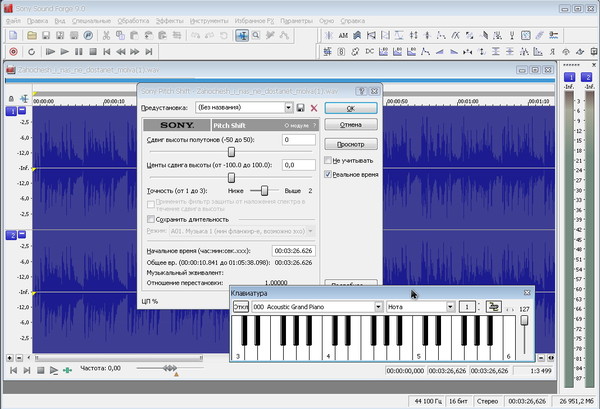Open the disabled Mode (Режим) dropdown
This screenshot has height=409, width=600.
310,231
